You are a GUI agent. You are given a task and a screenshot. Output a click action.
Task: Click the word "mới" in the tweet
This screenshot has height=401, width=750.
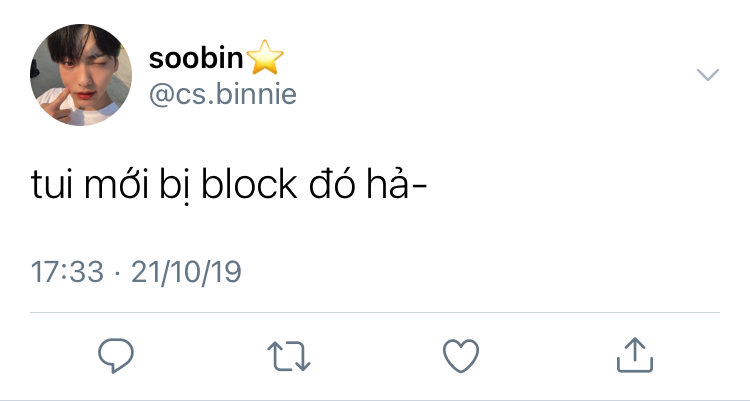point(113,186)
